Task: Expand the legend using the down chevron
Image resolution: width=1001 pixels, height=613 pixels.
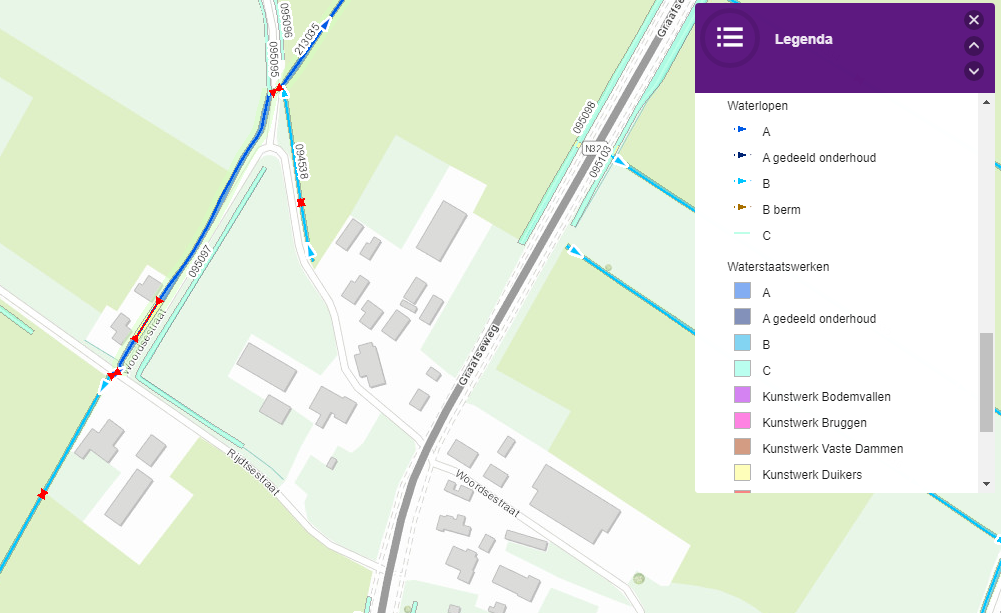Action: pyautogui.click(x=973, y=71)
